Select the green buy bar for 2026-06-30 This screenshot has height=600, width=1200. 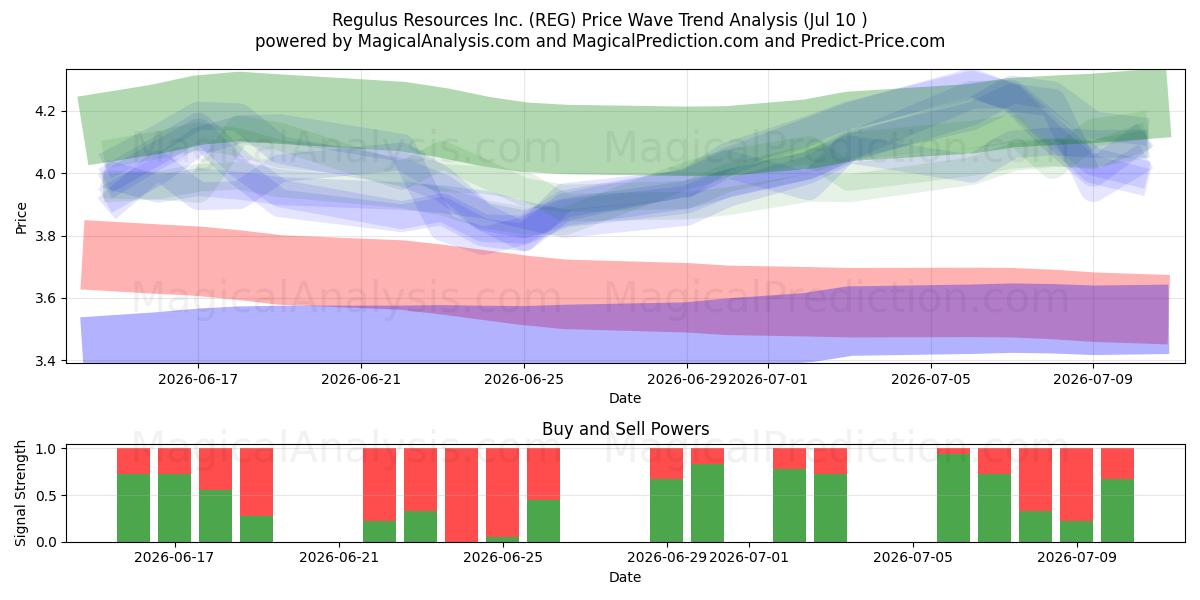tap(708, 503)
